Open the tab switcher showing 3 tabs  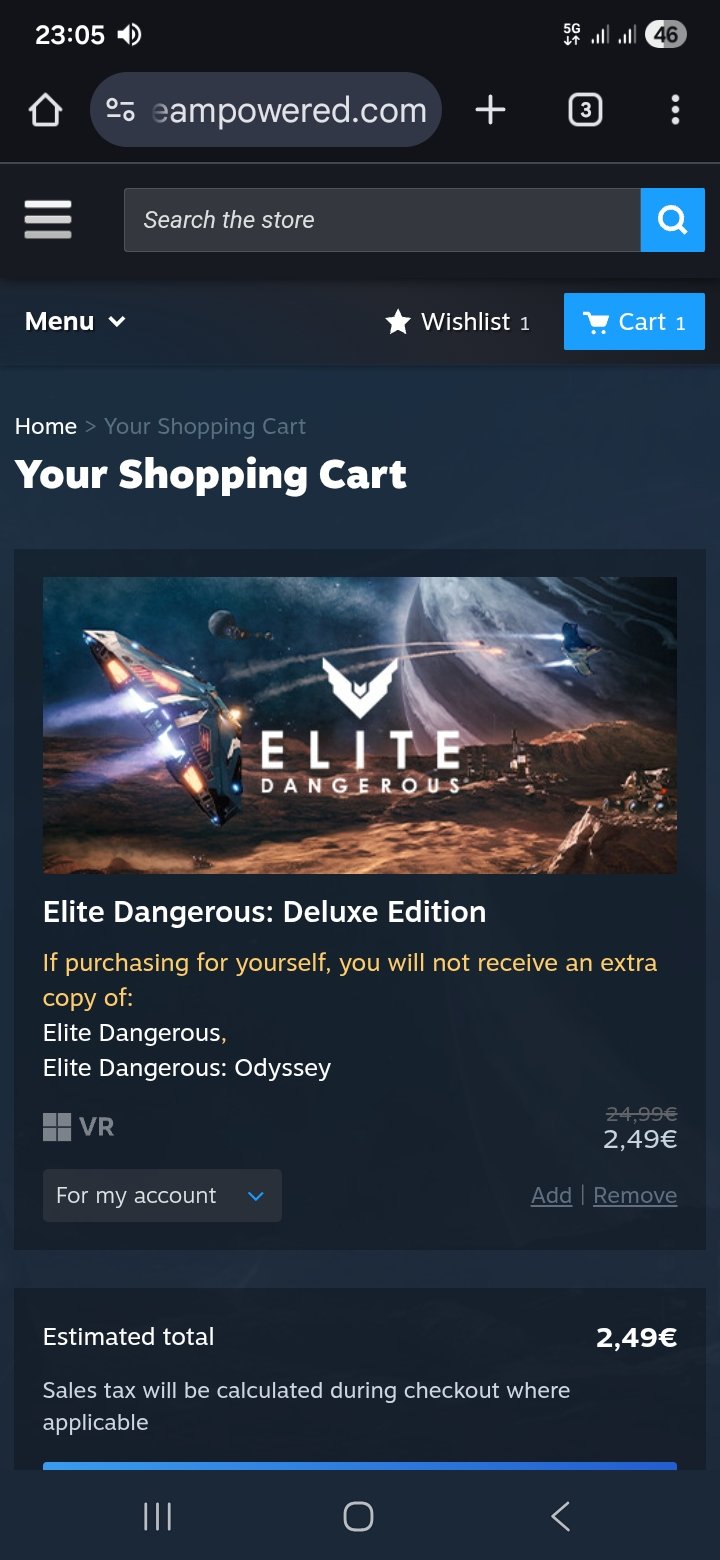click(x=585, y=110)
